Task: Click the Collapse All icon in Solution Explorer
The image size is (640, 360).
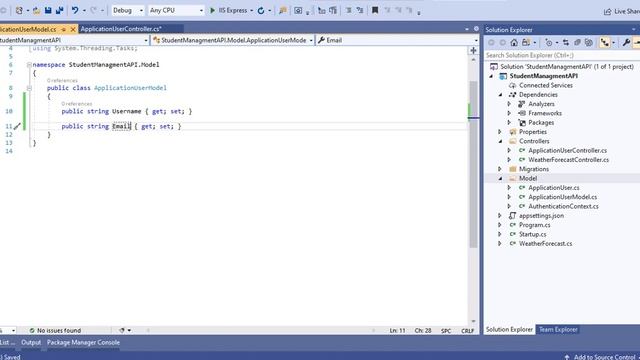Action: (577, 42)
